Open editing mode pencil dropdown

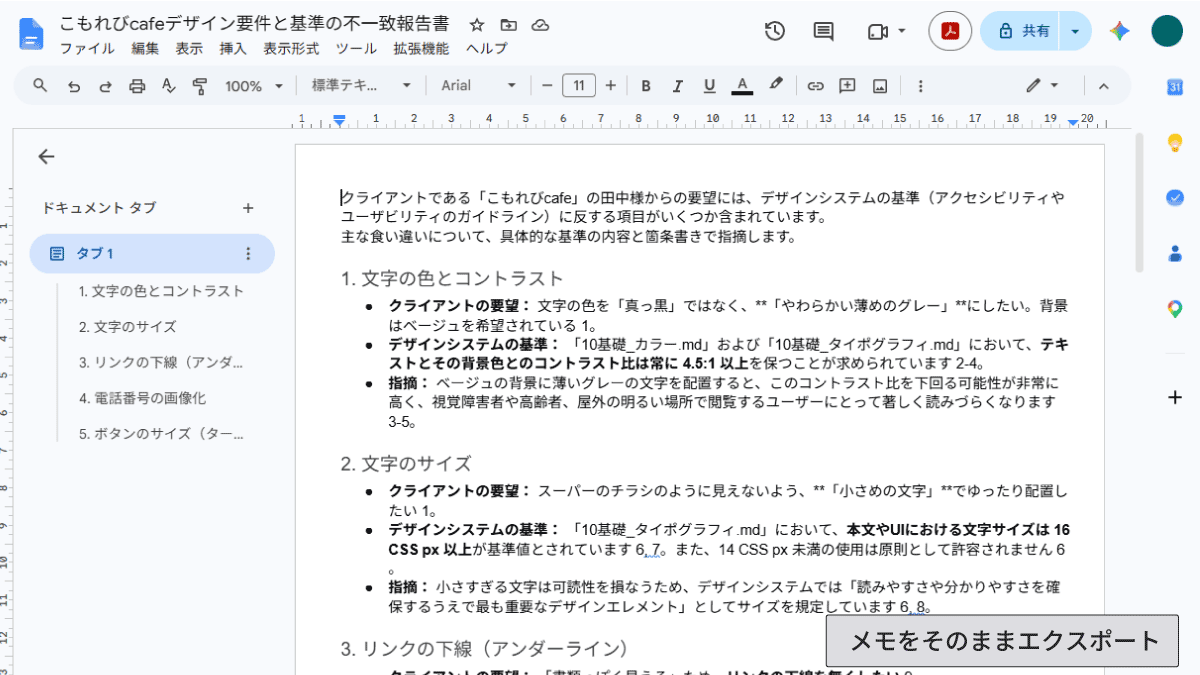point(1042,86)
